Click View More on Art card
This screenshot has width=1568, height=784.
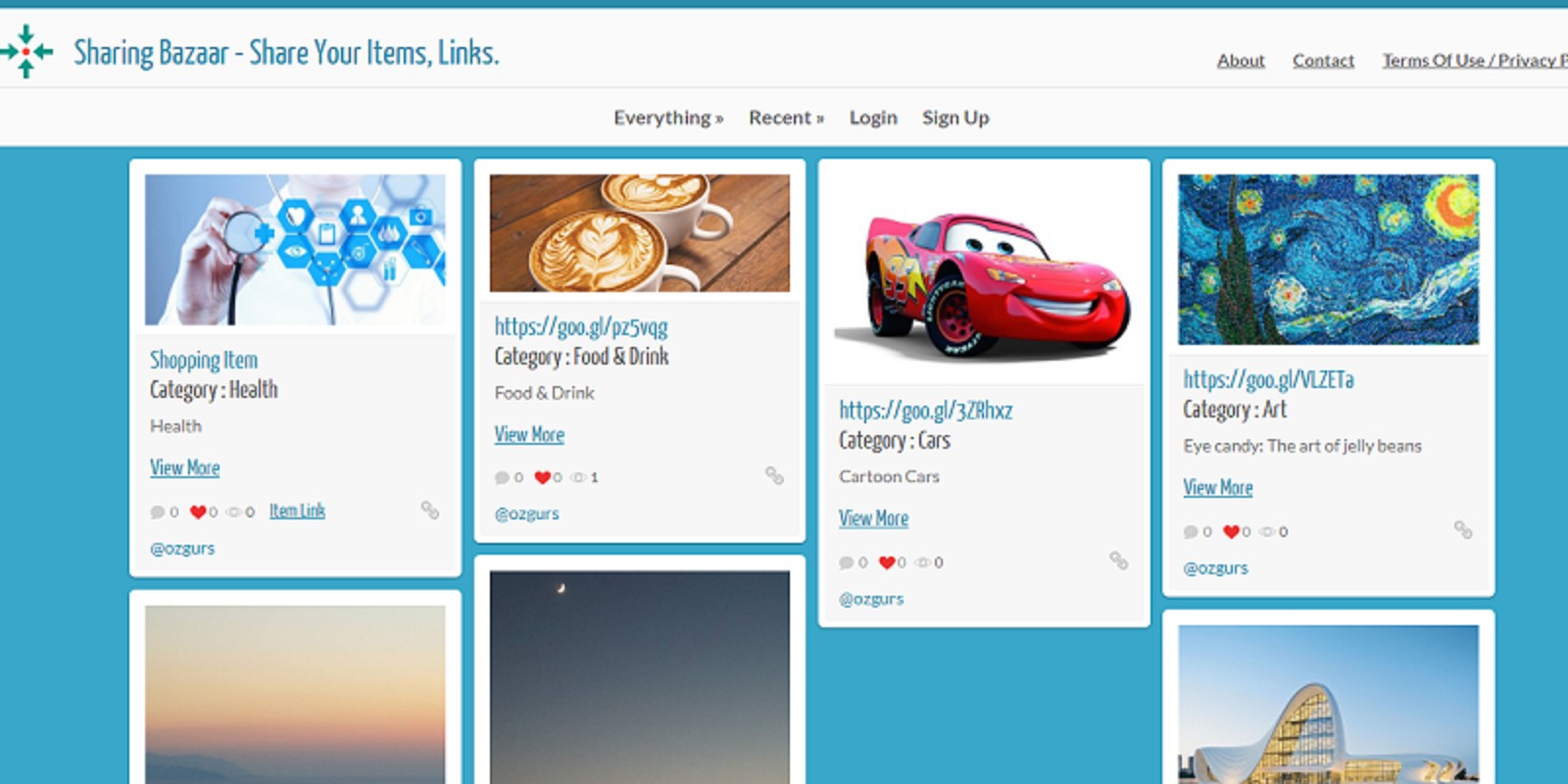1218,487
